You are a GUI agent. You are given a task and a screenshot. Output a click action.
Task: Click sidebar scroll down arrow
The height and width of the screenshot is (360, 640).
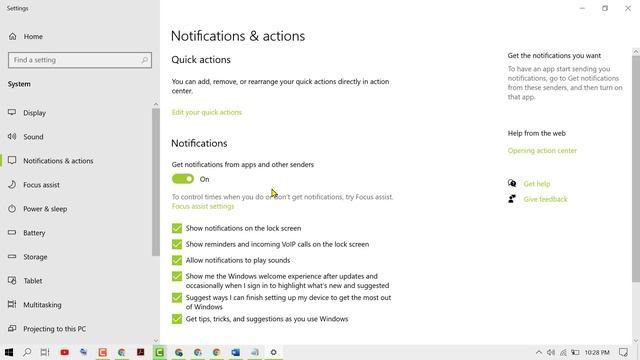pos(156,340)
